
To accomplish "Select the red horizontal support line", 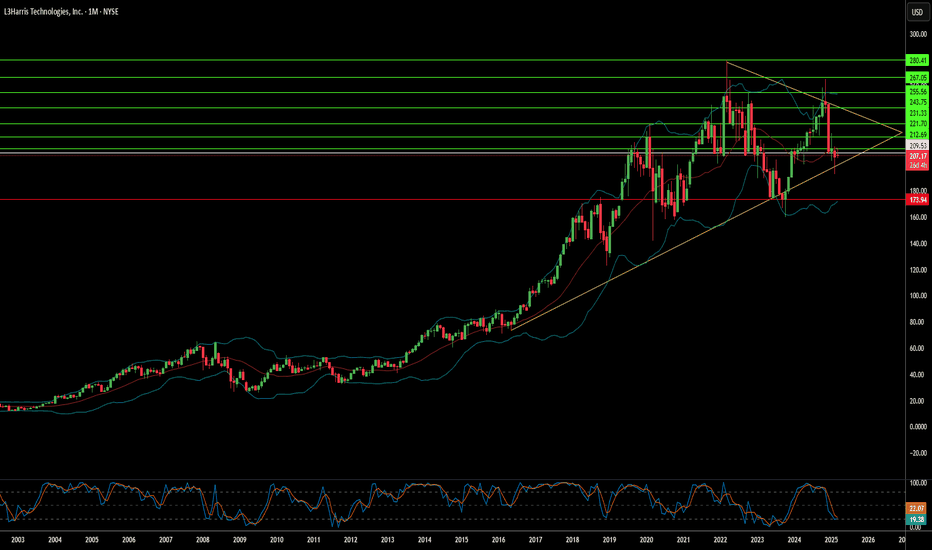I will [452, 200].
